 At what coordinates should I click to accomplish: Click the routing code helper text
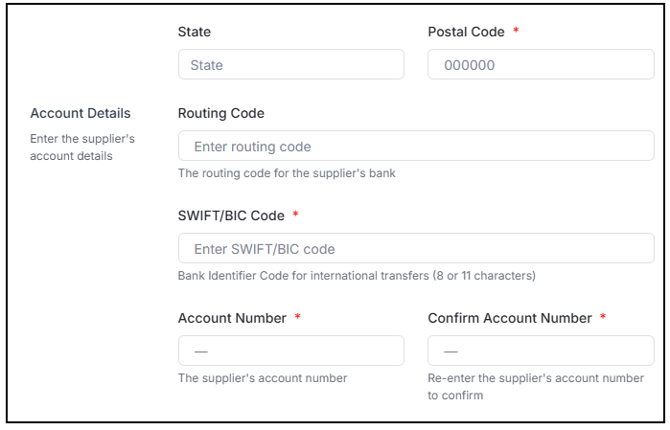286,173
